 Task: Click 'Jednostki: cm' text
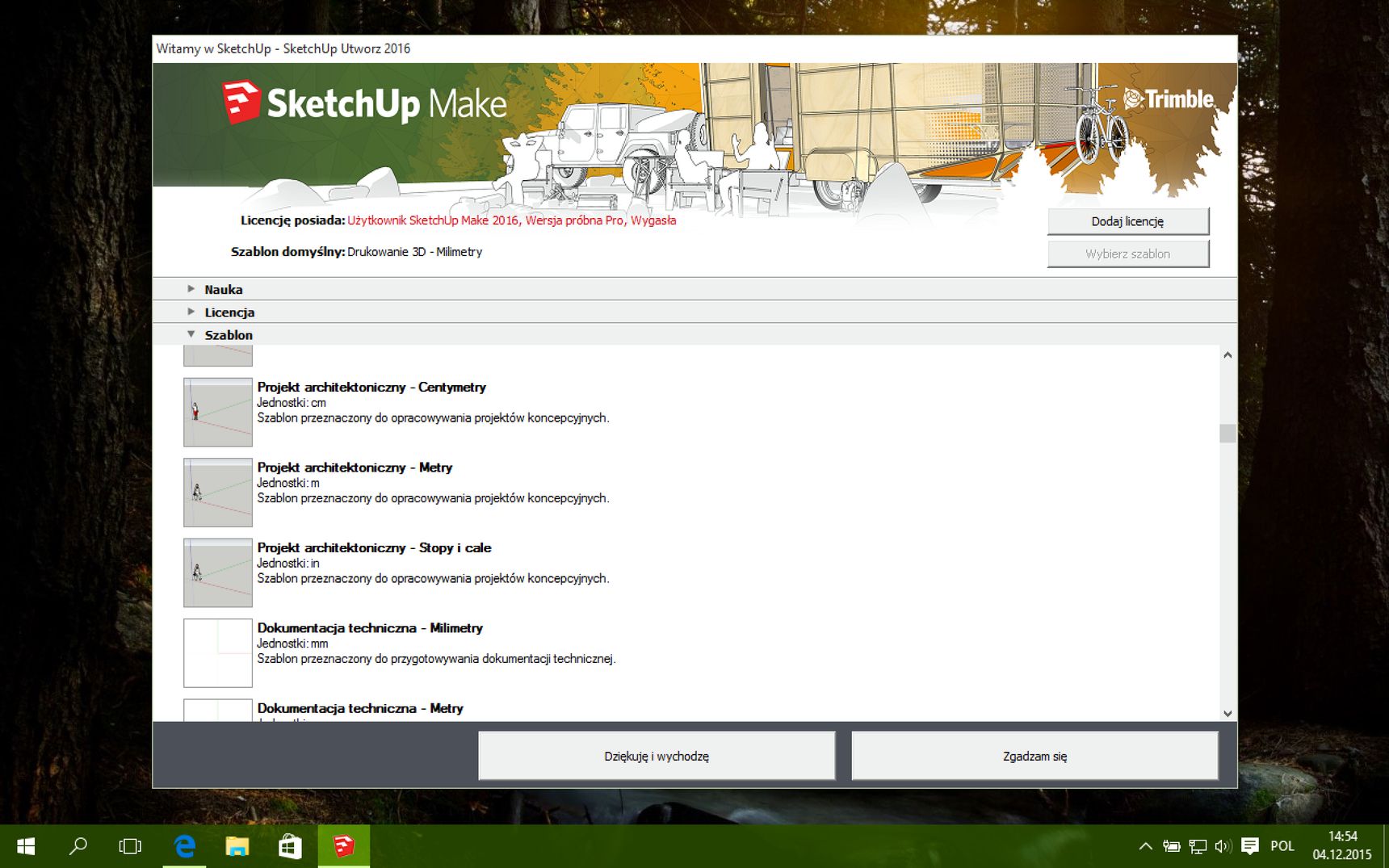(x=292, y=402)
